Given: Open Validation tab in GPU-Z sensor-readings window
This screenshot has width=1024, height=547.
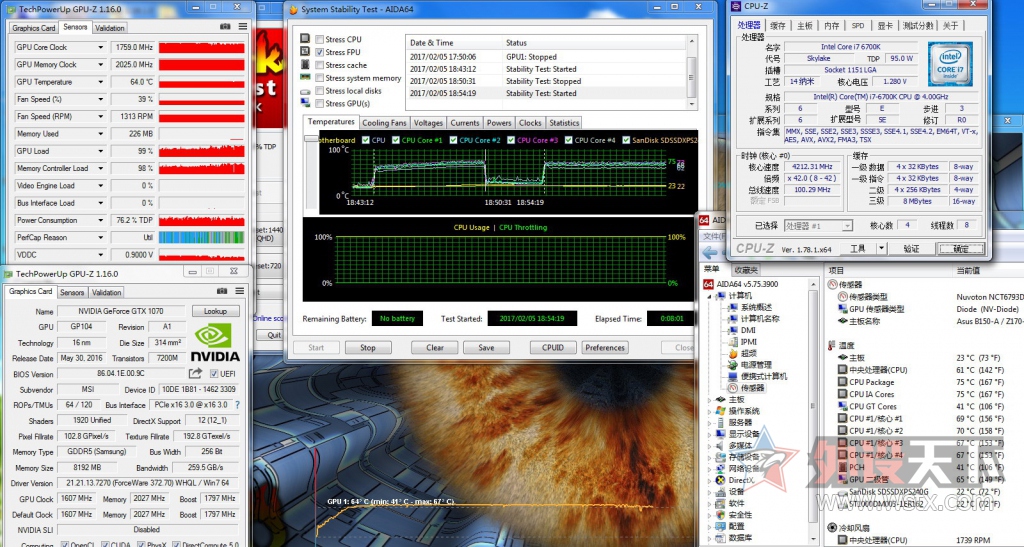Looking at the screenshot, I should pyautogui.click(x=110, y=28).
